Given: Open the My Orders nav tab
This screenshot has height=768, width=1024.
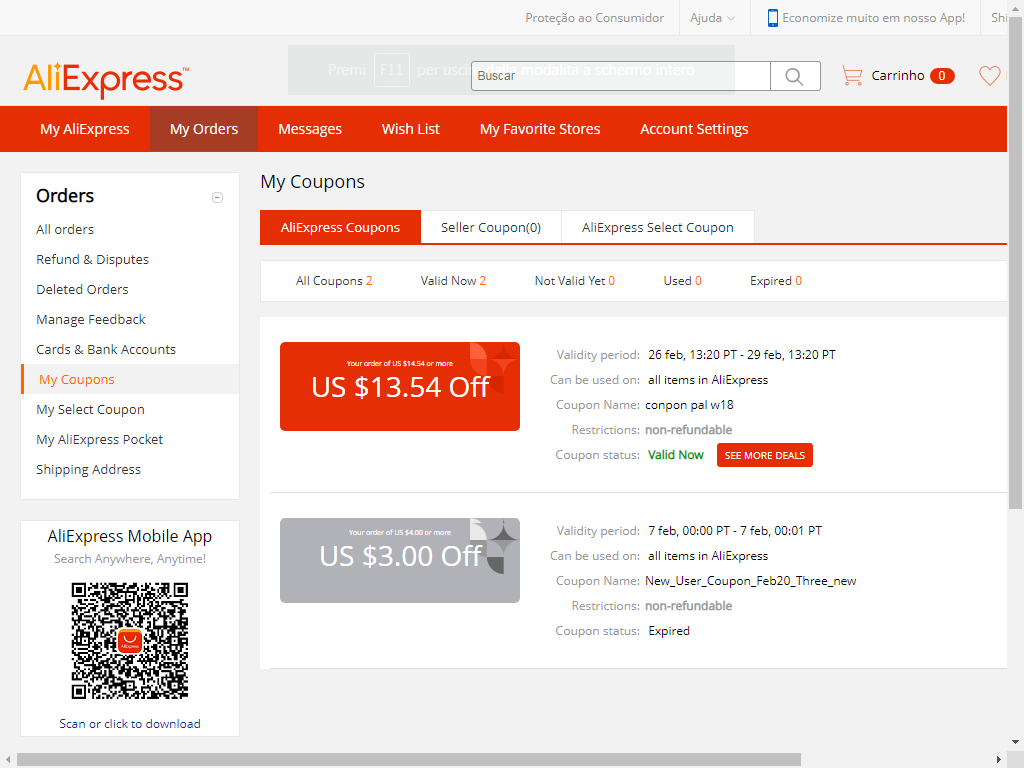Looking at the screenshot, I should [204, 129].
